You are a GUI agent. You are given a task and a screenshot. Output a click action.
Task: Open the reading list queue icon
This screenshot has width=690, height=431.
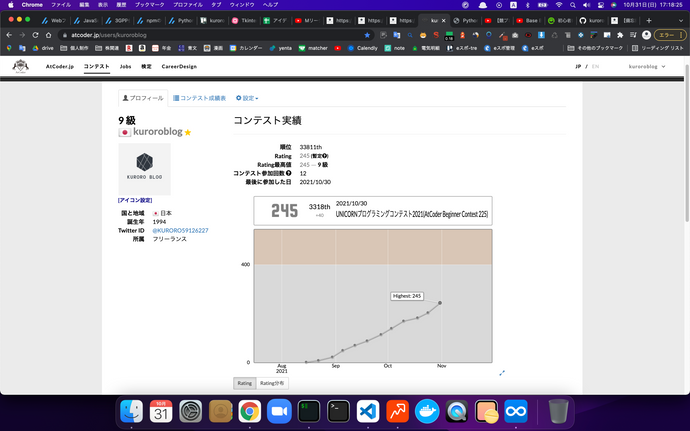(633, 35)
